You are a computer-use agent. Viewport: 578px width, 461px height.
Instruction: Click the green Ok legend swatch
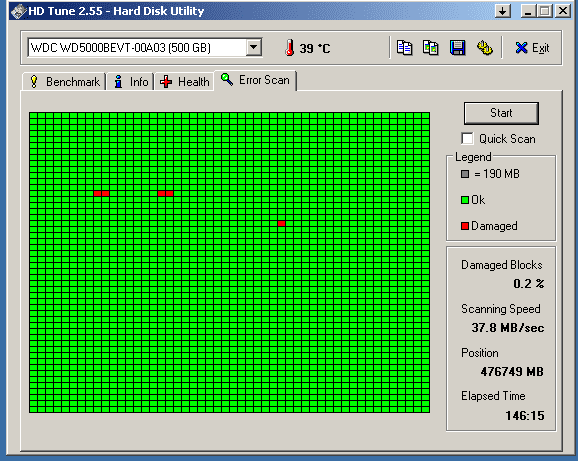[465, 200]
